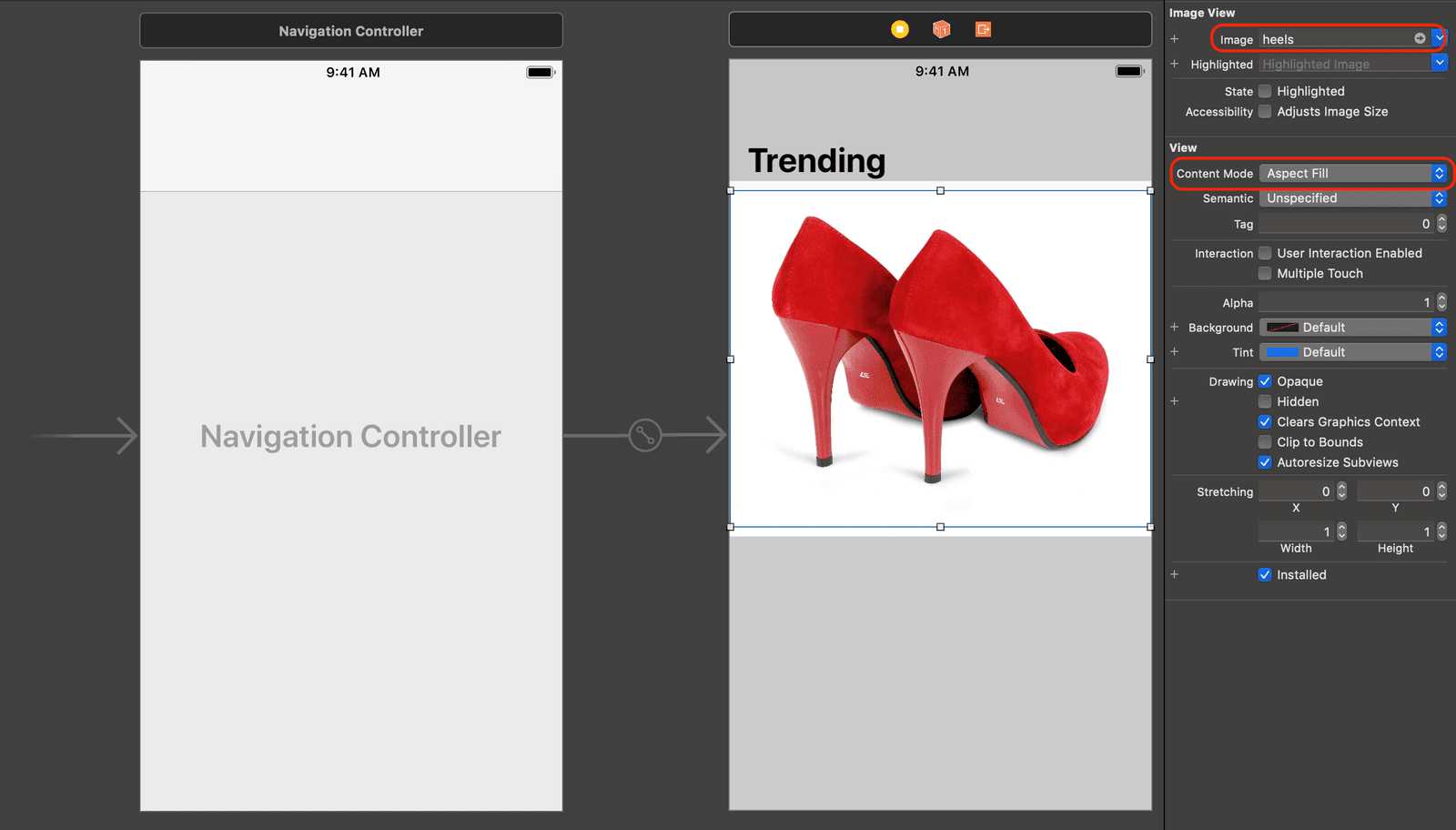Expand the Highlighted image dropdown

pyautogui.click(x=1439, y=64)
